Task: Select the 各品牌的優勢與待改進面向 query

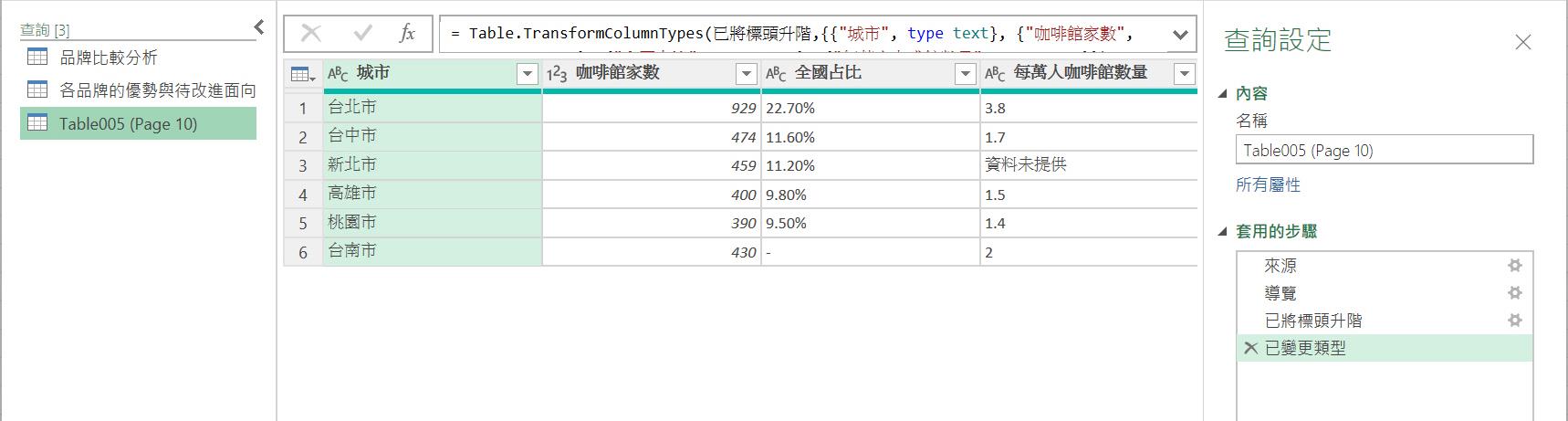Action: [157, 90]
